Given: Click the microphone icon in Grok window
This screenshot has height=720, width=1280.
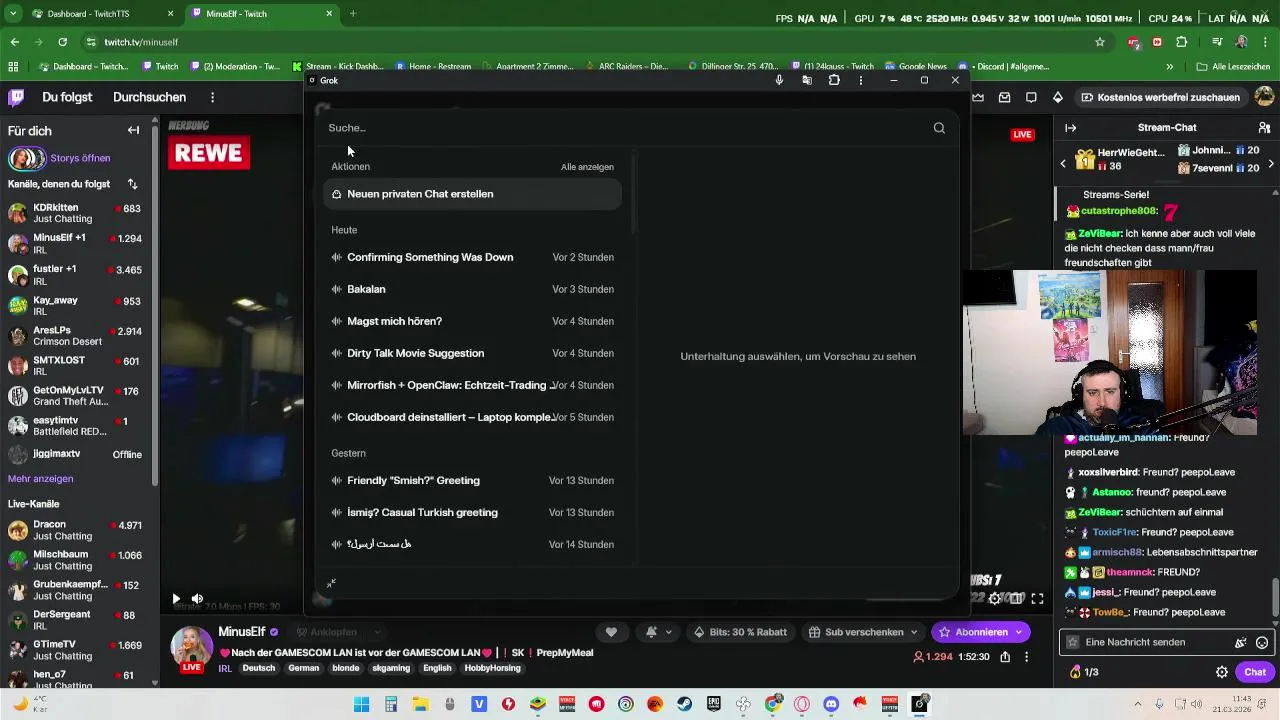Looking at the screenshot, I should (x=779, y=80).
